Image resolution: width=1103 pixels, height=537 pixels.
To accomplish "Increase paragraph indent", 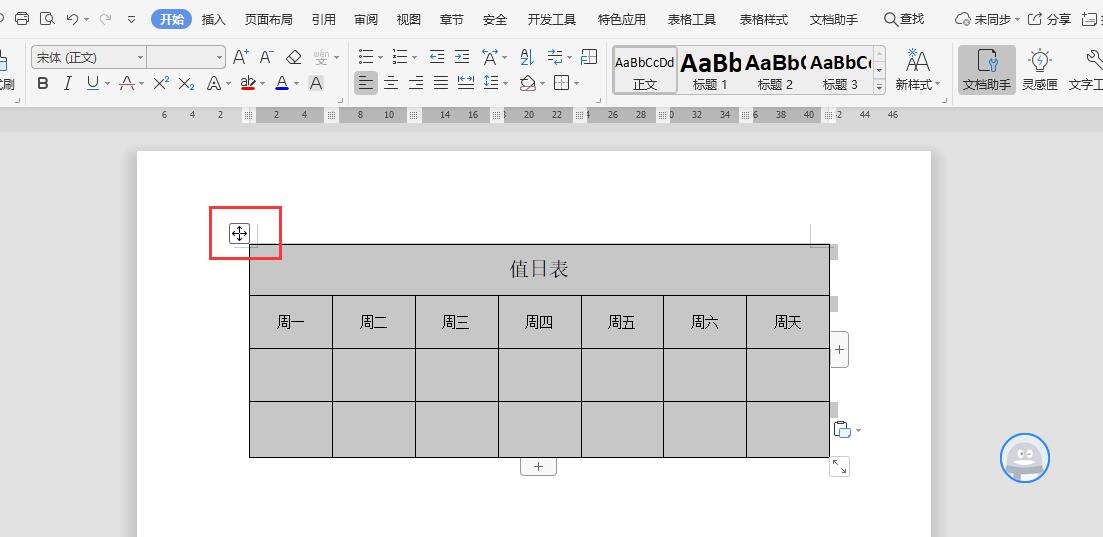I will (462, 56).
